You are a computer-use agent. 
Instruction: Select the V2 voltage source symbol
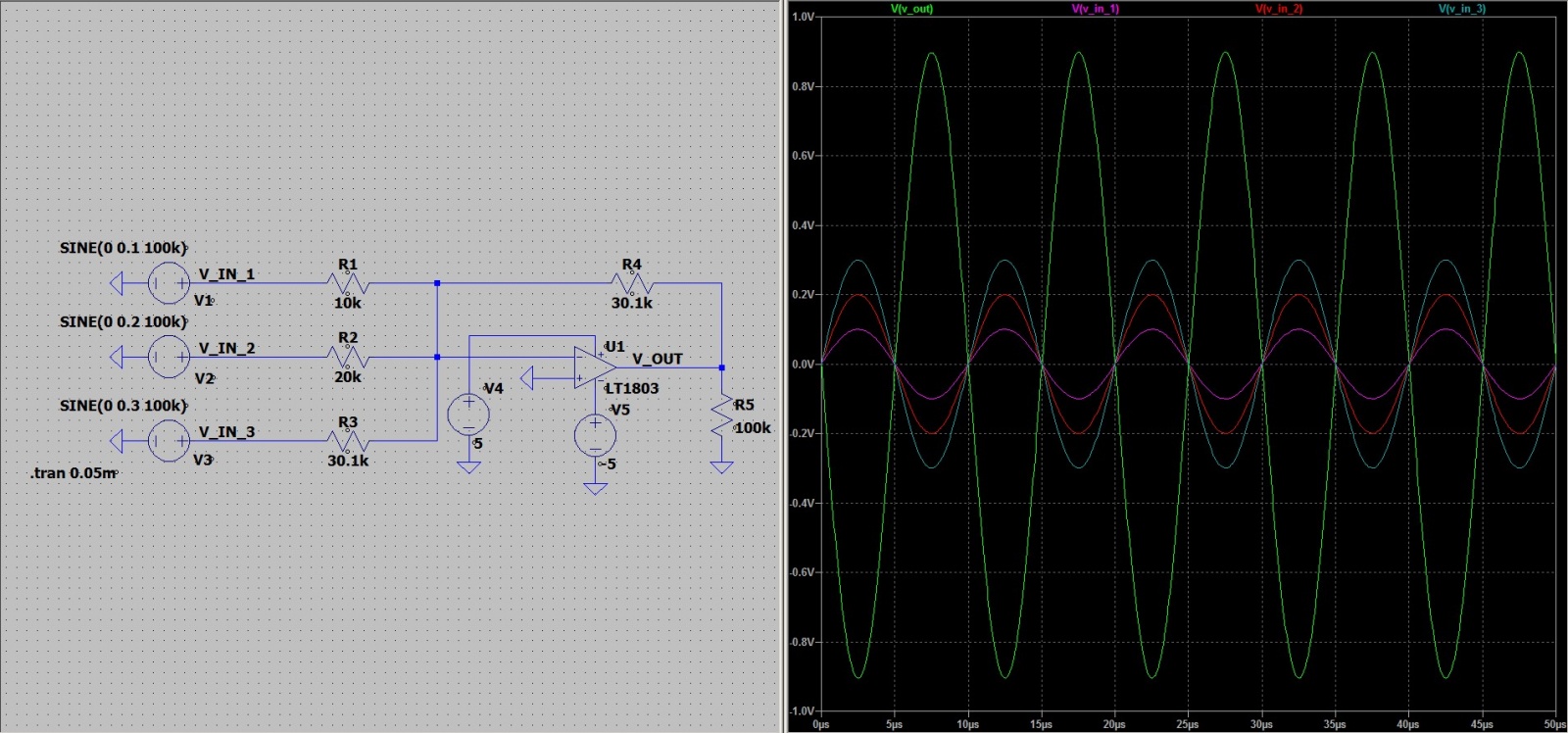coord(169,357)
